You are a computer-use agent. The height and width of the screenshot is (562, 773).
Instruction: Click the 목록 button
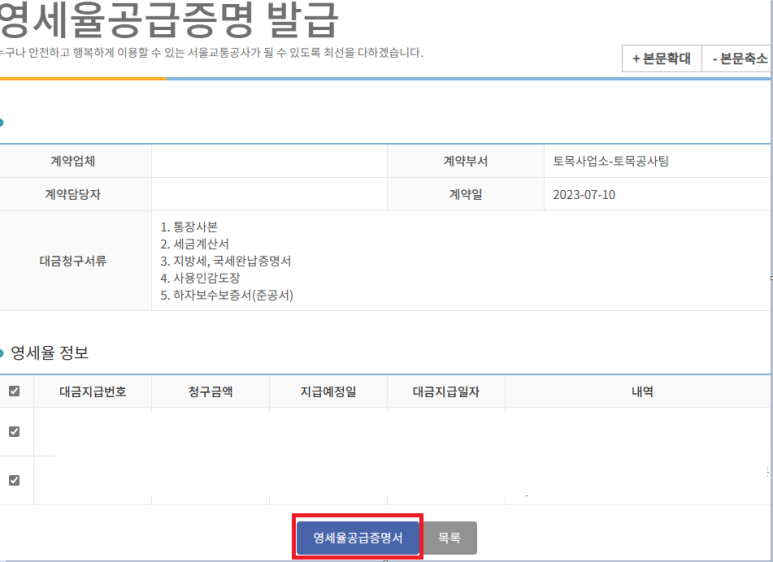(449, 538)
